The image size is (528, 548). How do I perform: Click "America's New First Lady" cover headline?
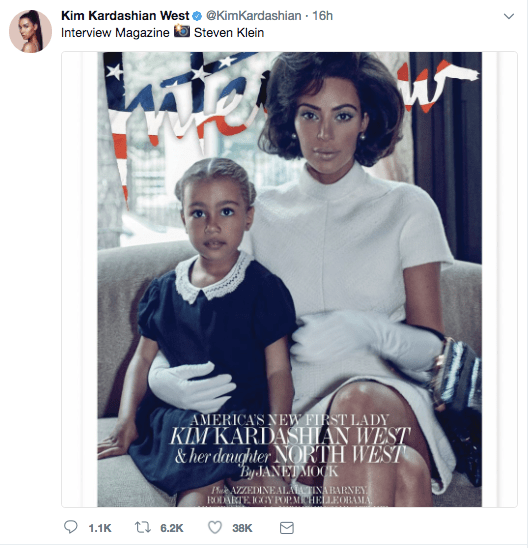289,420
